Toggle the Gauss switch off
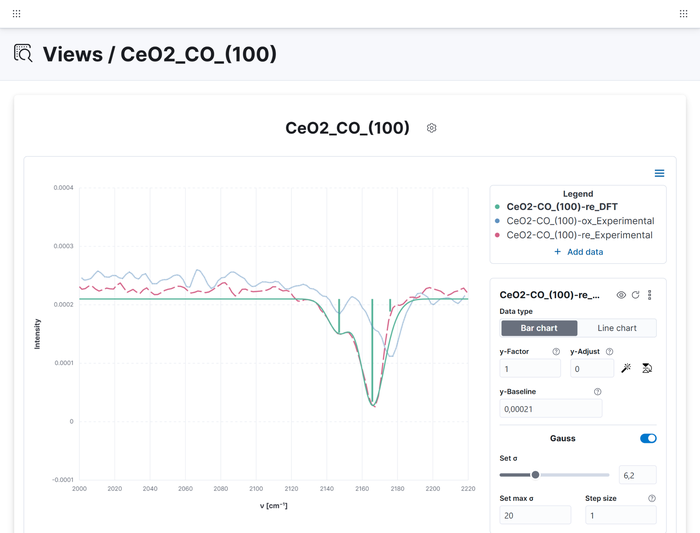 pyautogui.click(x=648, y=438)
